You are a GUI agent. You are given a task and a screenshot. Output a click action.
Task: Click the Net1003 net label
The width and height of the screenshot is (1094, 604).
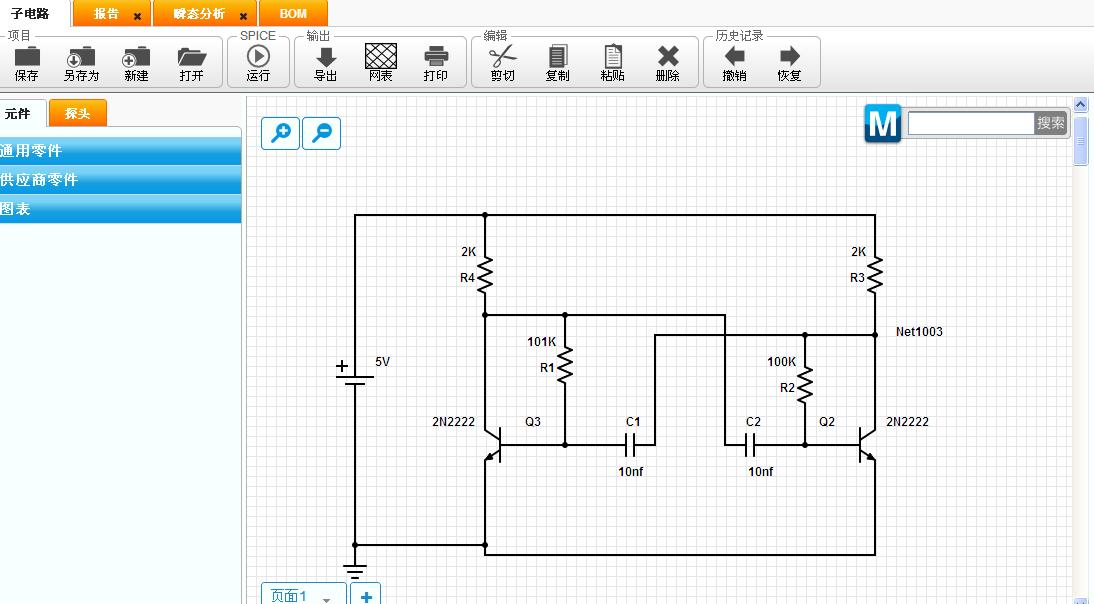[919, 332]
